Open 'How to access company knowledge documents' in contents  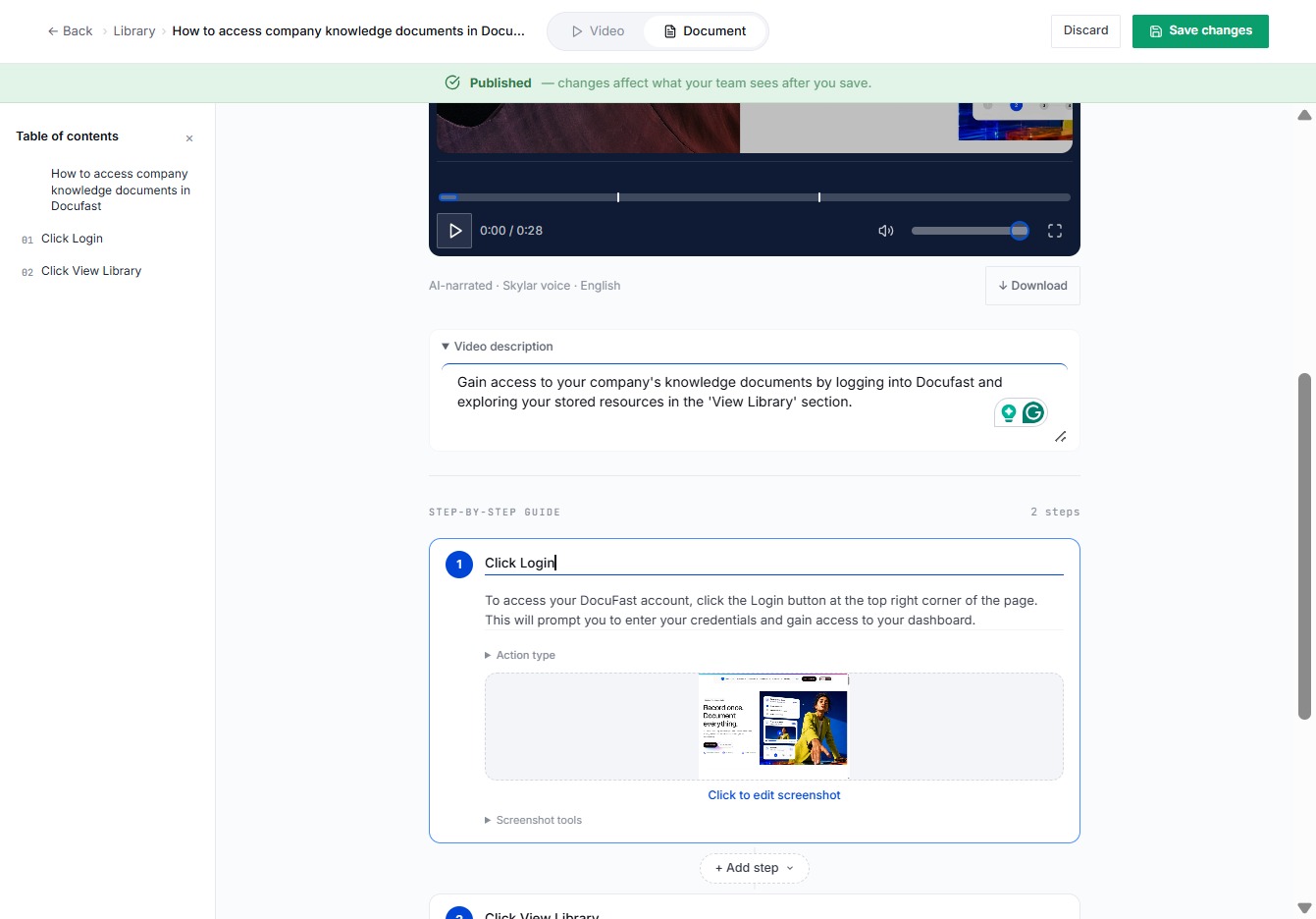(121, 189)
